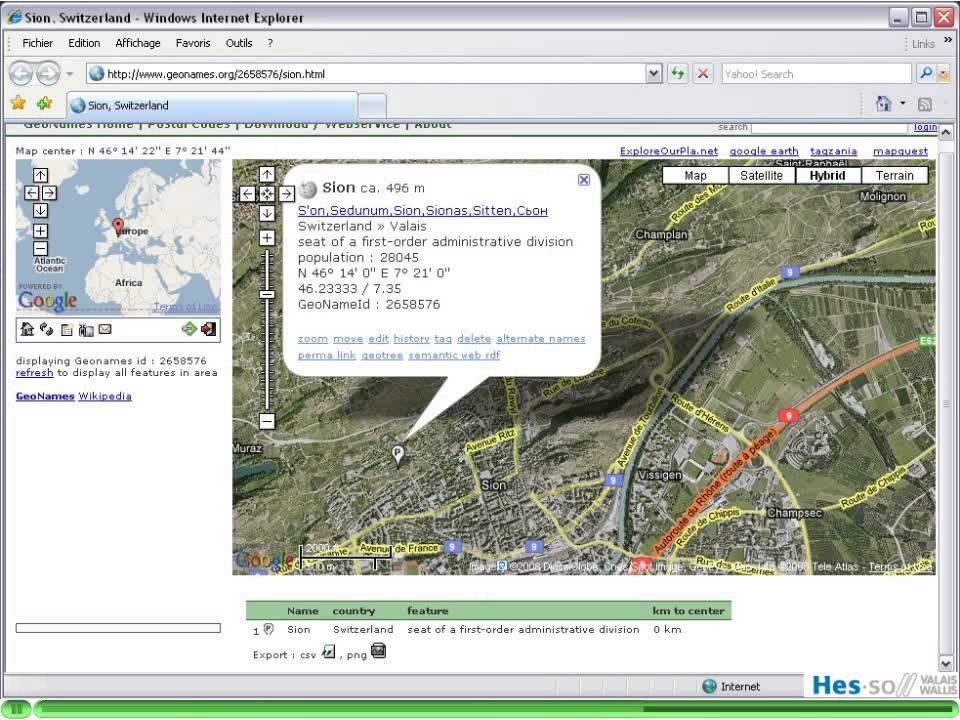Expand the Home button dropdown arrow
This screenshot has width=960, height=720.
(x=902, y=103)
